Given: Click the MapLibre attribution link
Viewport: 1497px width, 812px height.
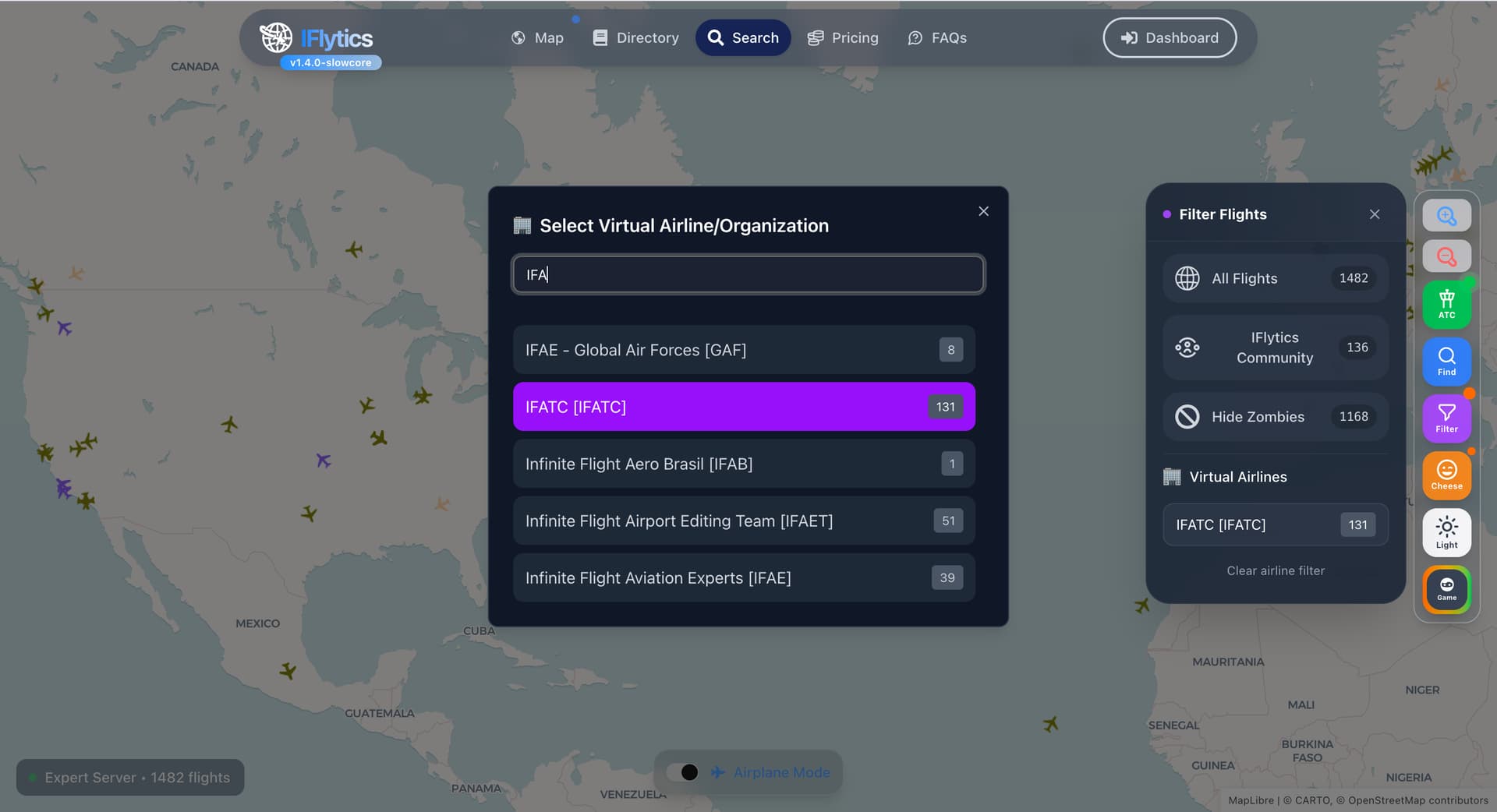Looking at the screenshot, I should (1251, 800).
